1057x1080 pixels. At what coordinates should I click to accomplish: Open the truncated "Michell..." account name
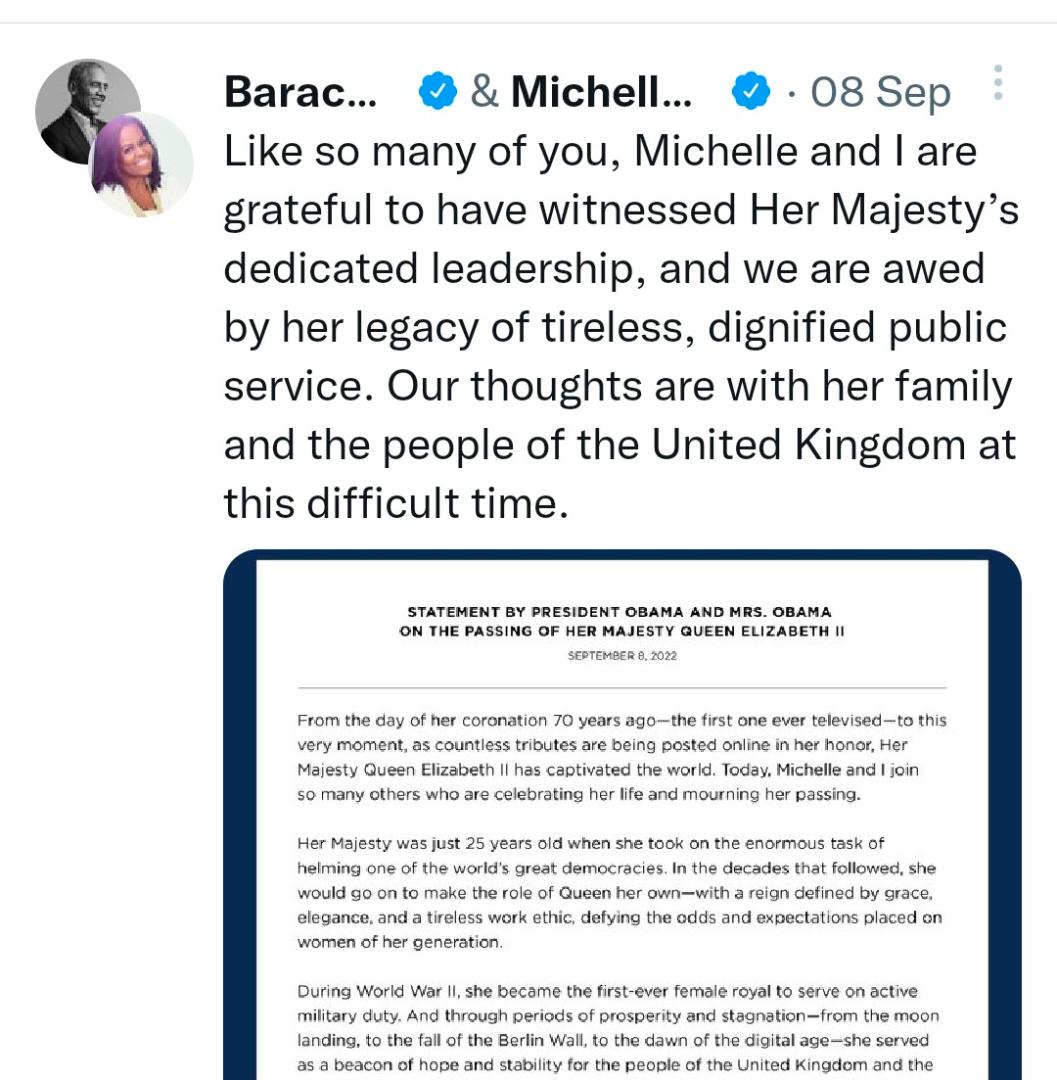click(601, 92)
